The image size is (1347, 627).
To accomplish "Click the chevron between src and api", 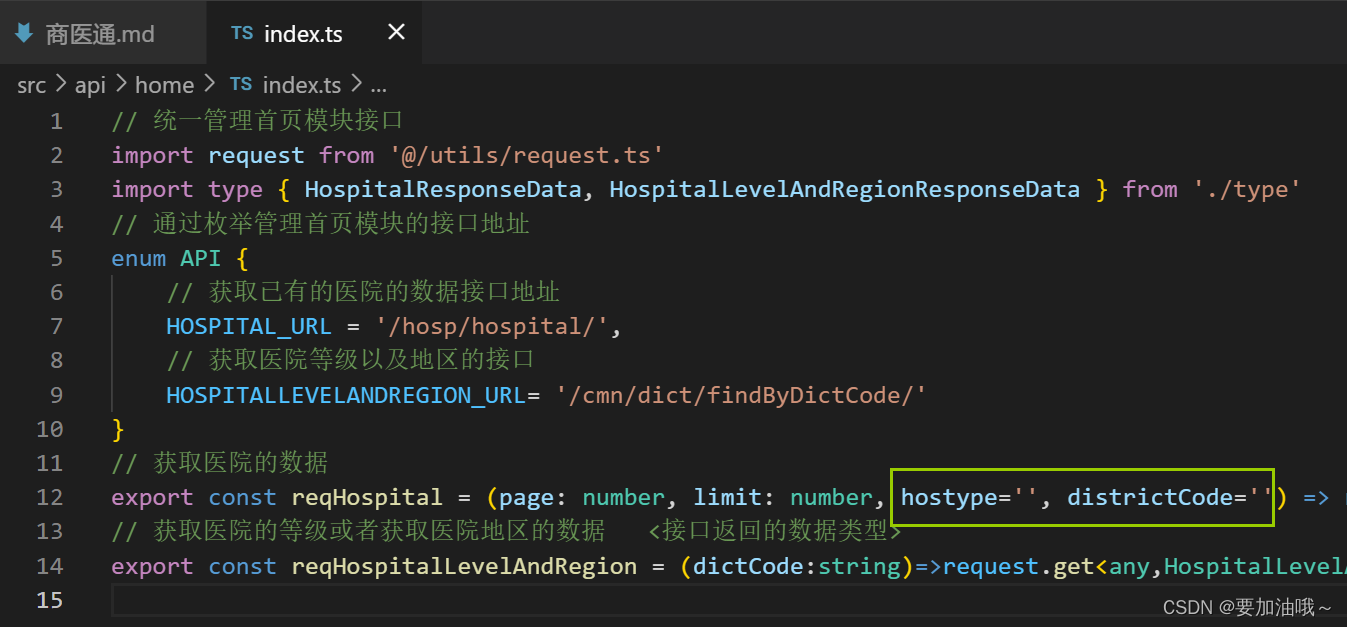I will click(59, 84).
